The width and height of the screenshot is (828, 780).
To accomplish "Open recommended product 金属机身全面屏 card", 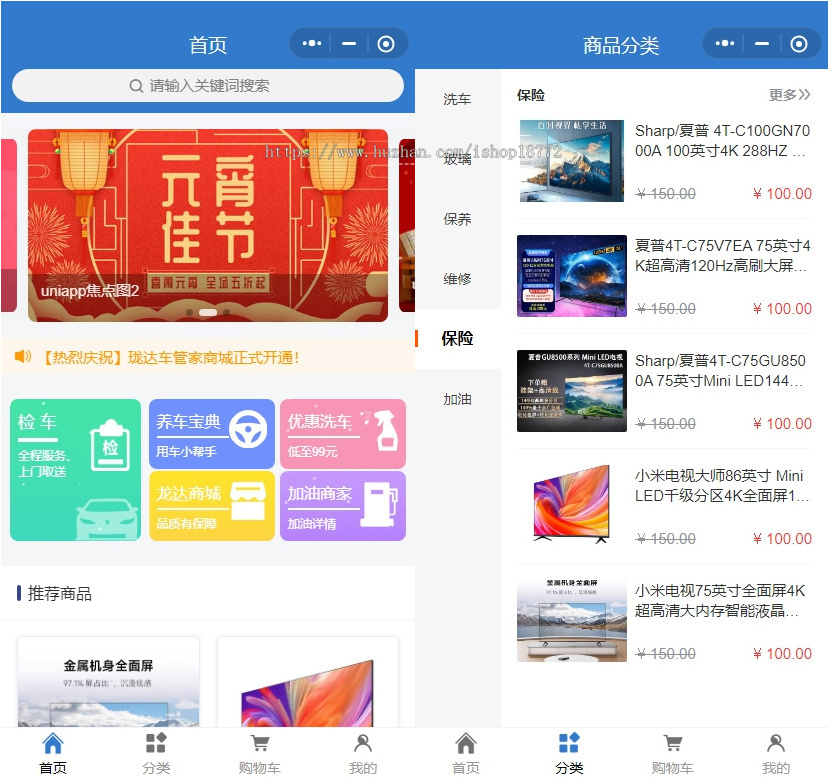I will pyautogui.click(x=109, y=682).
